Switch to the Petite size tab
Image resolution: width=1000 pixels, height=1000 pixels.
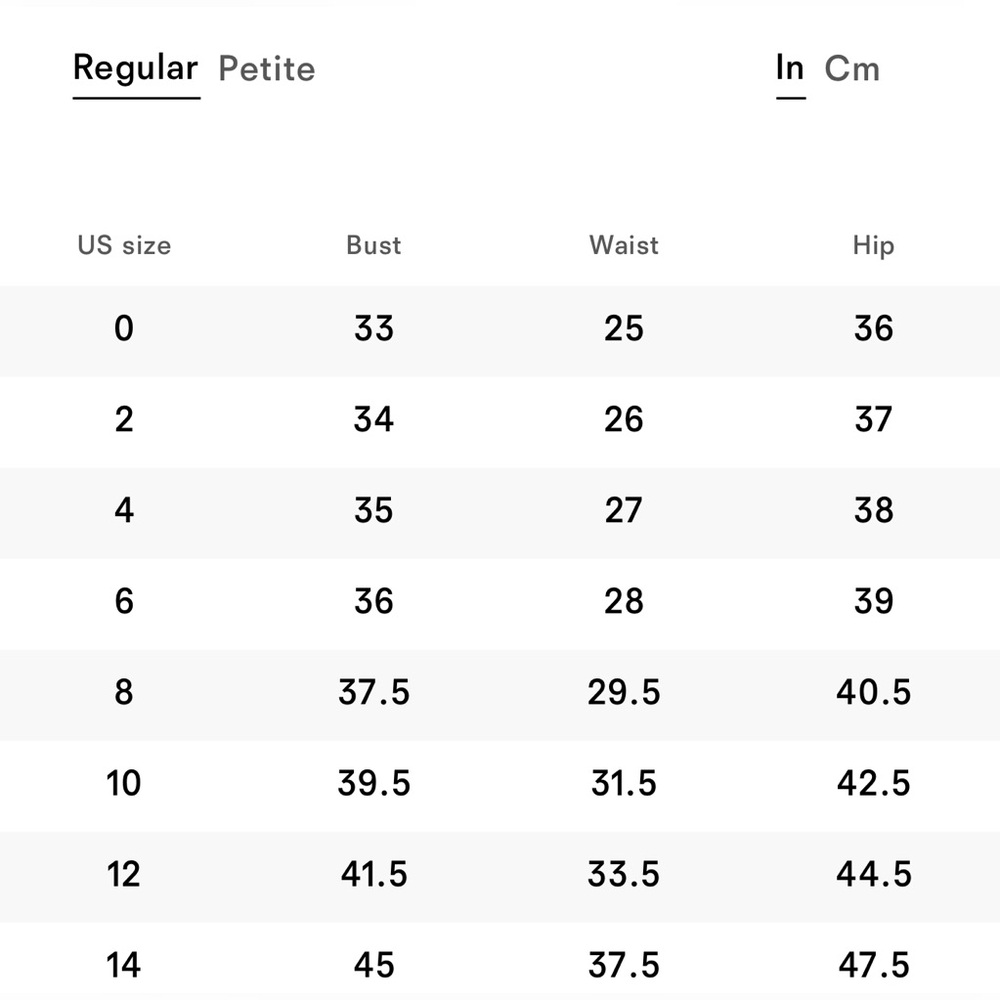point(266,69)
